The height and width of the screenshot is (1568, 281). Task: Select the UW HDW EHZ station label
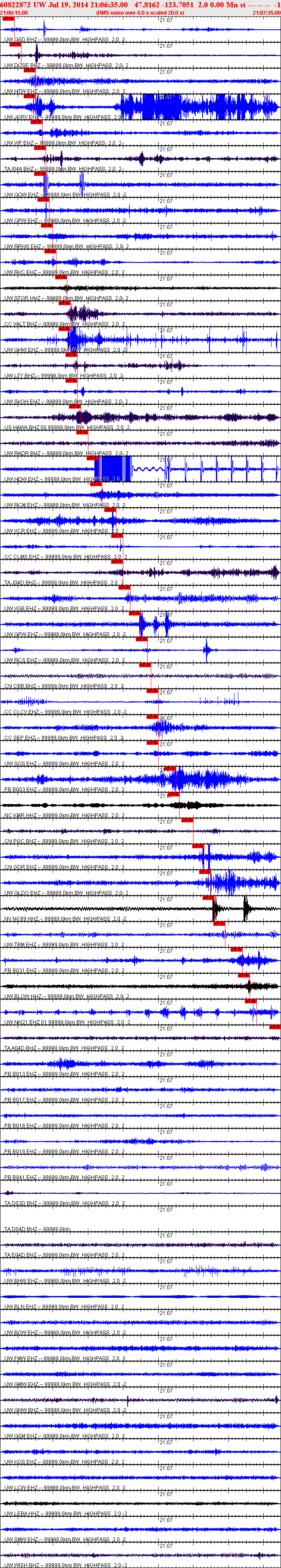[x=65, y=479]
